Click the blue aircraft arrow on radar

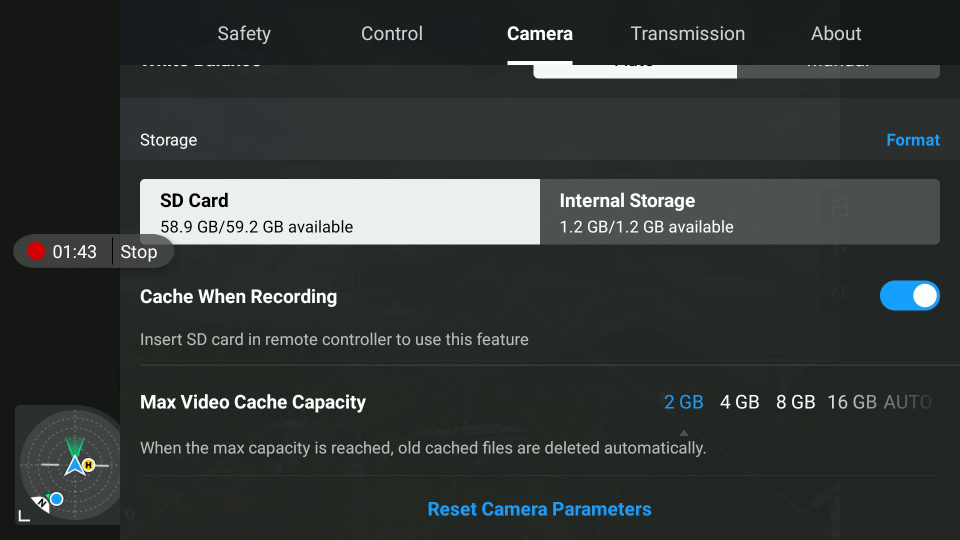[75, 465]
